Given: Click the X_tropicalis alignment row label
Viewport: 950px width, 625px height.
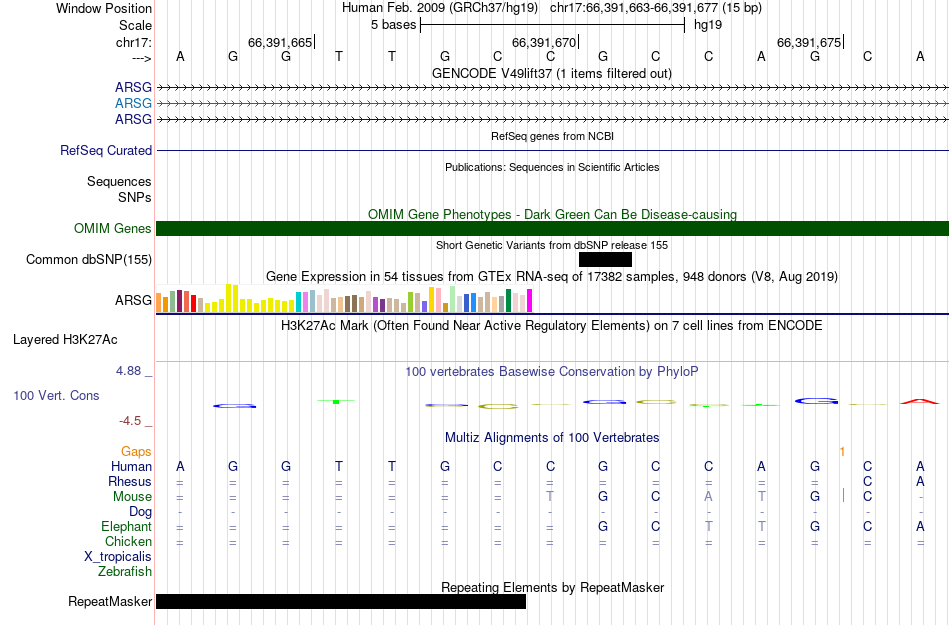Looking at the screenshot, I should point(118,557).
